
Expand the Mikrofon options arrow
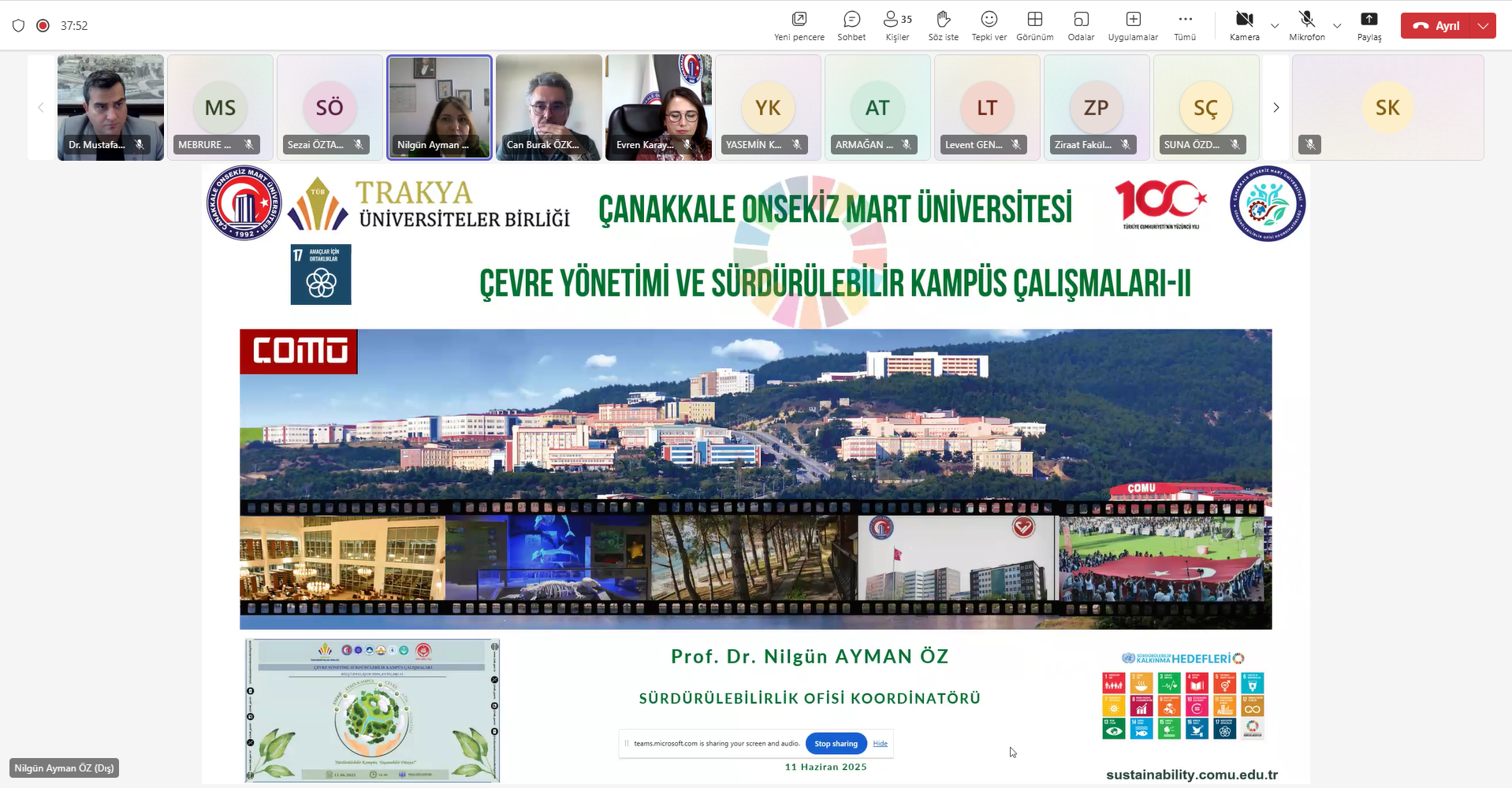[1337, 26]
